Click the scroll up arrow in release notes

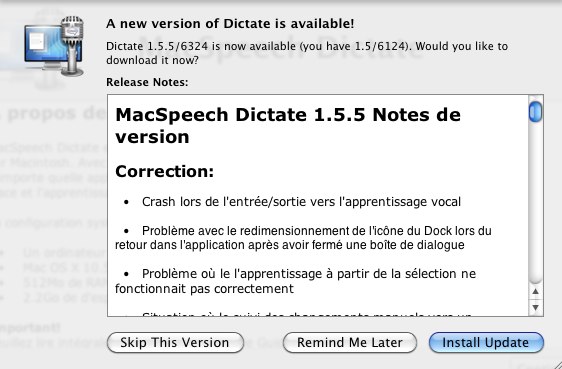(x=535, y=292)
